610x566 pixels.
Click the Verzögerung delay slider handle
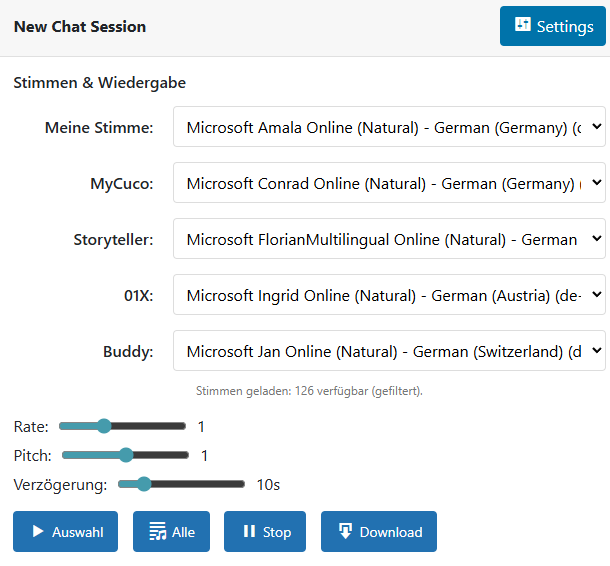(144, 484)
